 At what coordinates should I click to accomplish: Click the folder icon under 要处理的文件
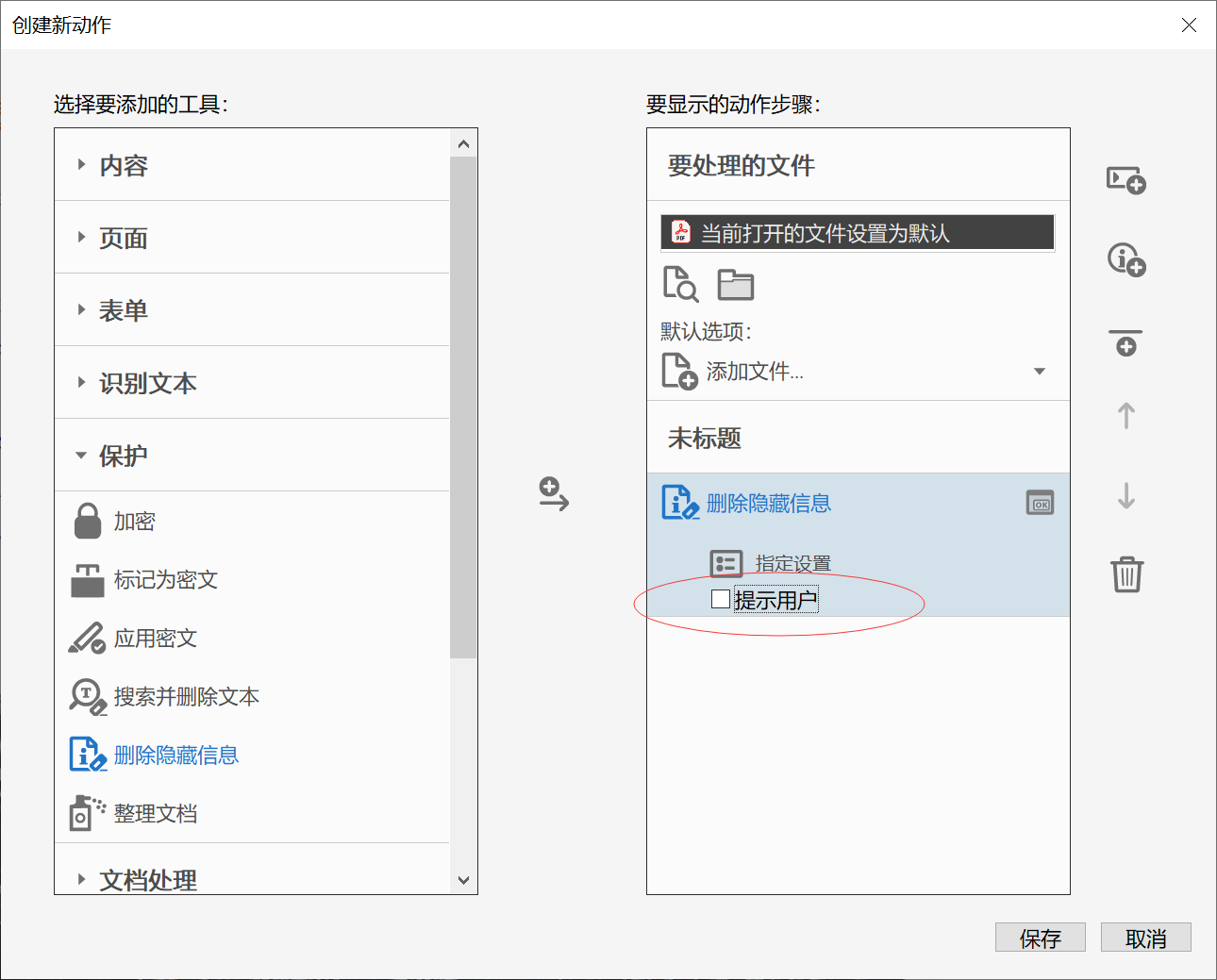pyautogui.click(x=735, y=285)
